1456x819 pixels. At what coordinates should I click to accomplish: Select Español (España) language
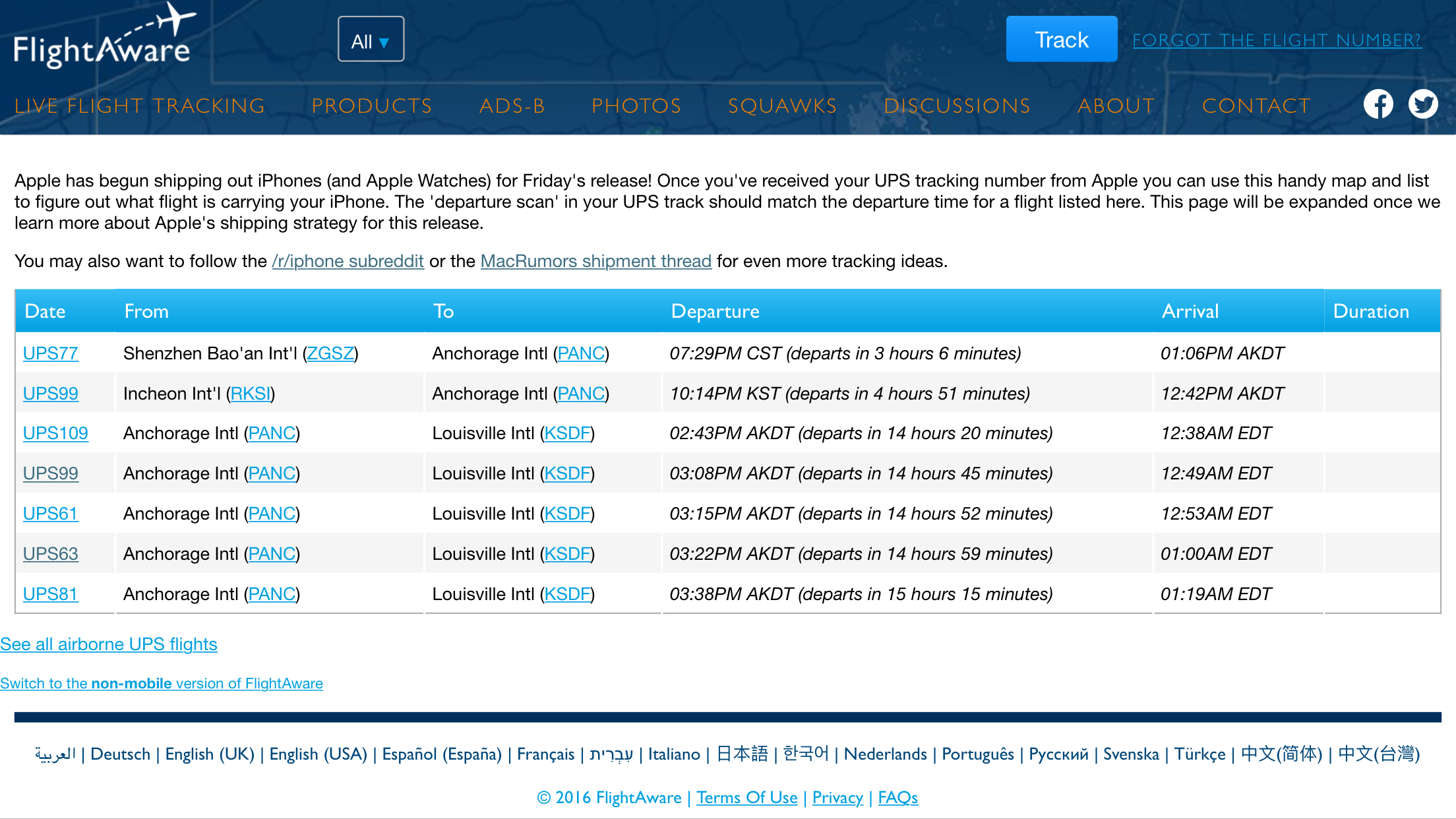pos(442,754)
